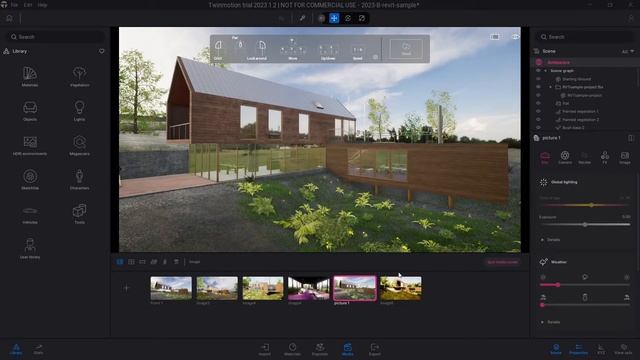Open the Help menu

coord(42,5)
